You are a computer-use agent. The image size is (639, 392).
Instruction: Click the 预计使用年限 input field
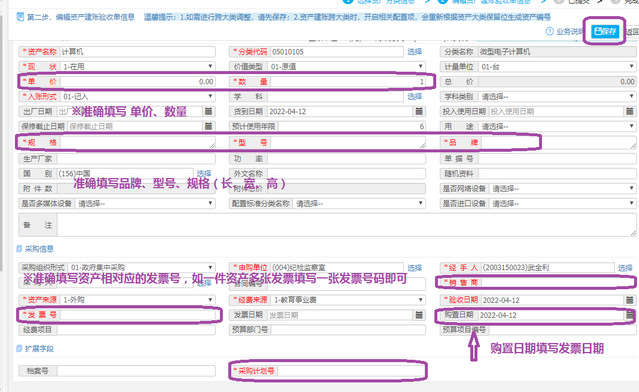click(352, 126)
